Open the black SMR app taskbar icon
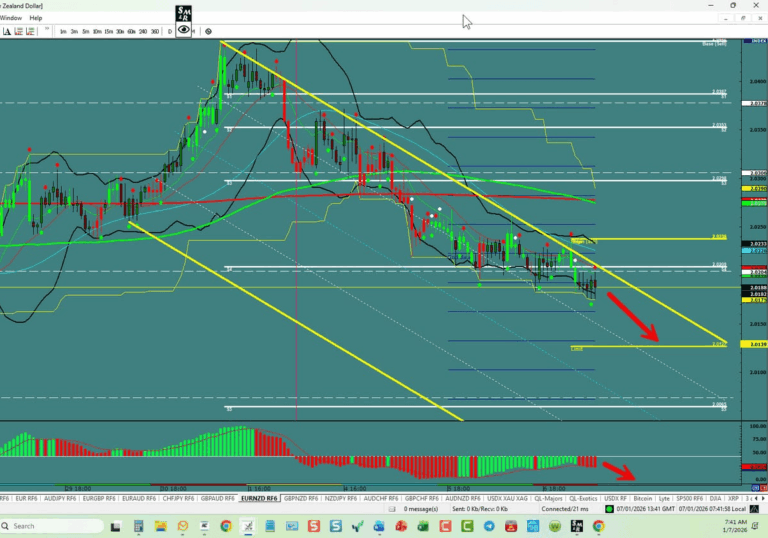The image size is (768, 538). [576, 527]
